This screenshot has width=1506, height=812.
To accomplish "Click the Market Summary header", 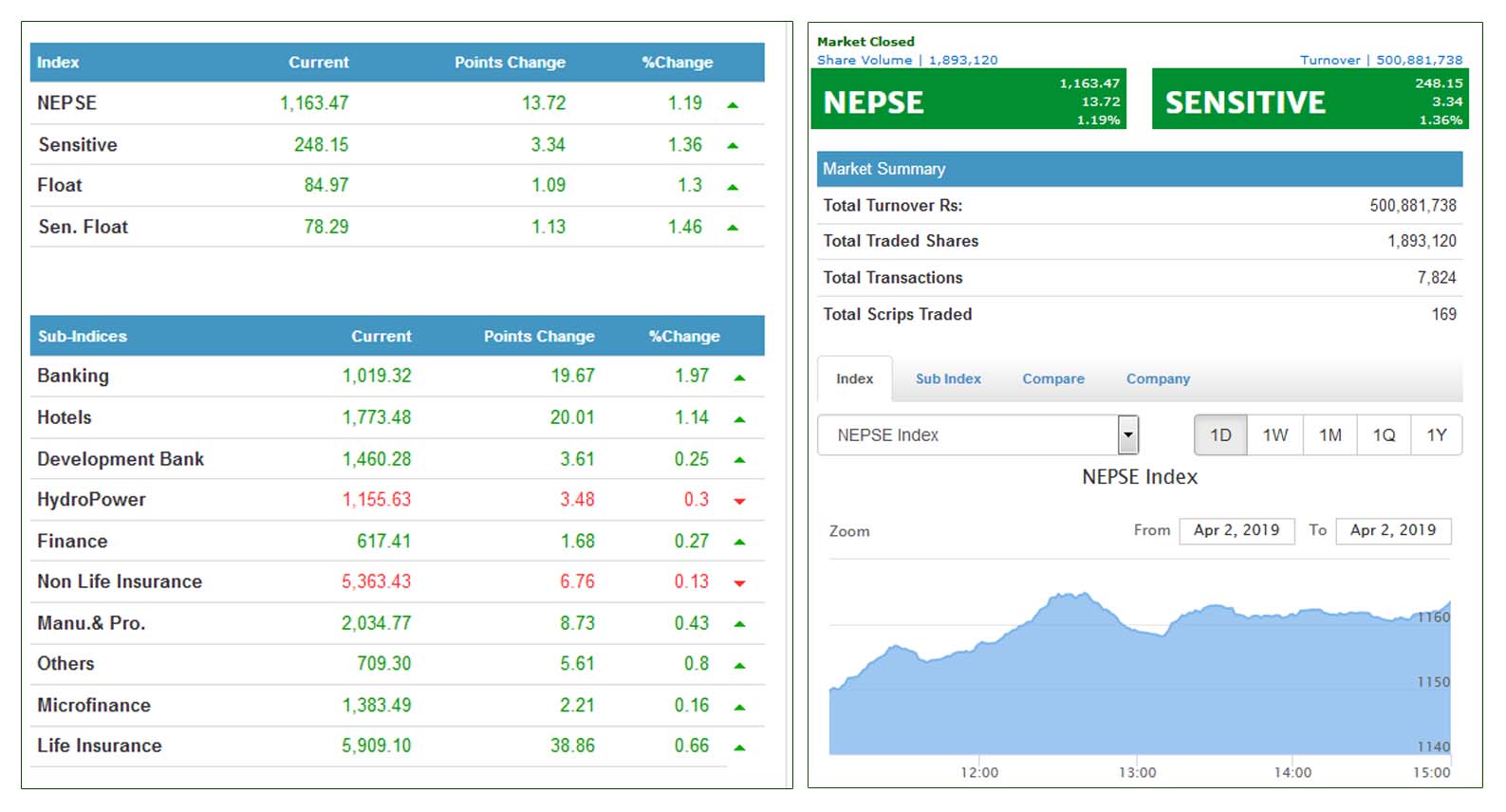I will pyautogui.click(x=1140, y=169).
